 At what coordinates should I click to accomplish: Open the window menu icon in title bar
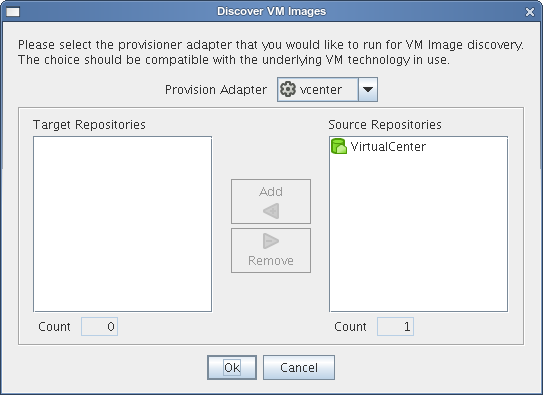point(13,12)
